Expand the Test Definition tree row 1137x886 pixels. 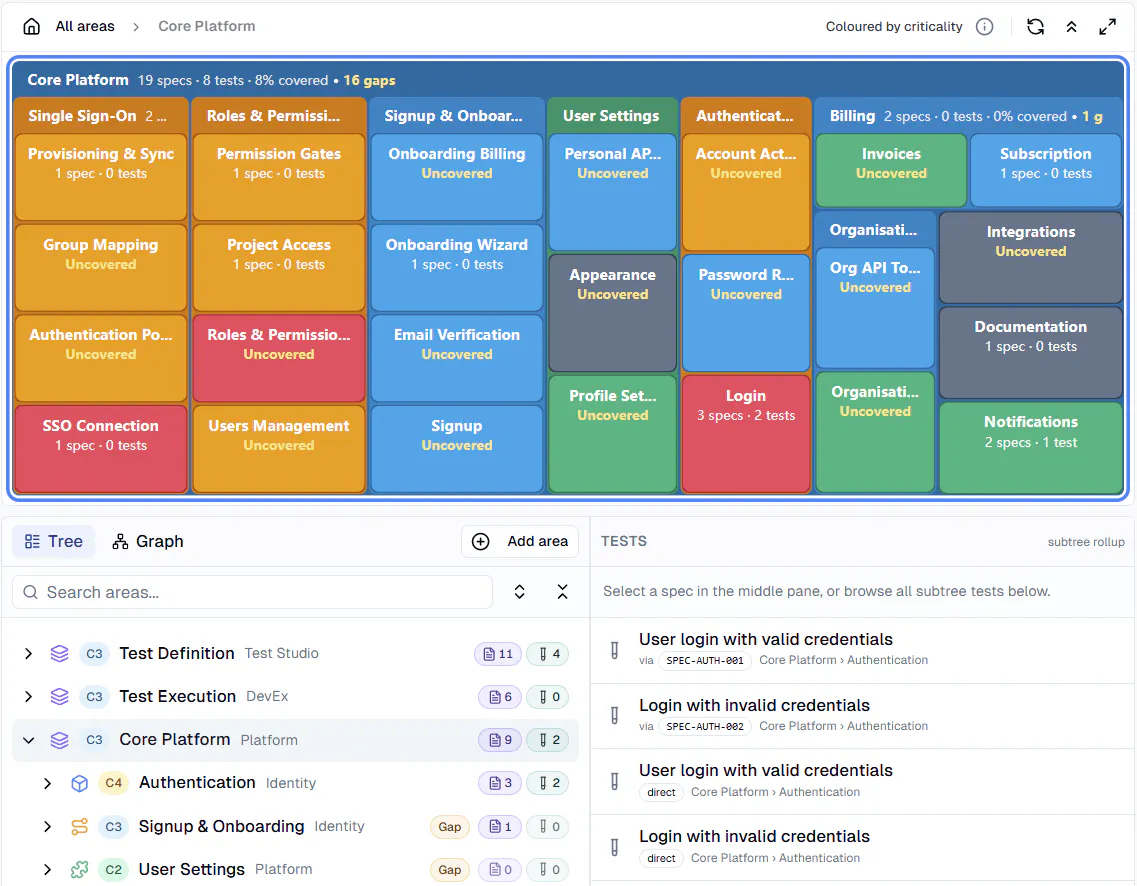pos(28,653)
